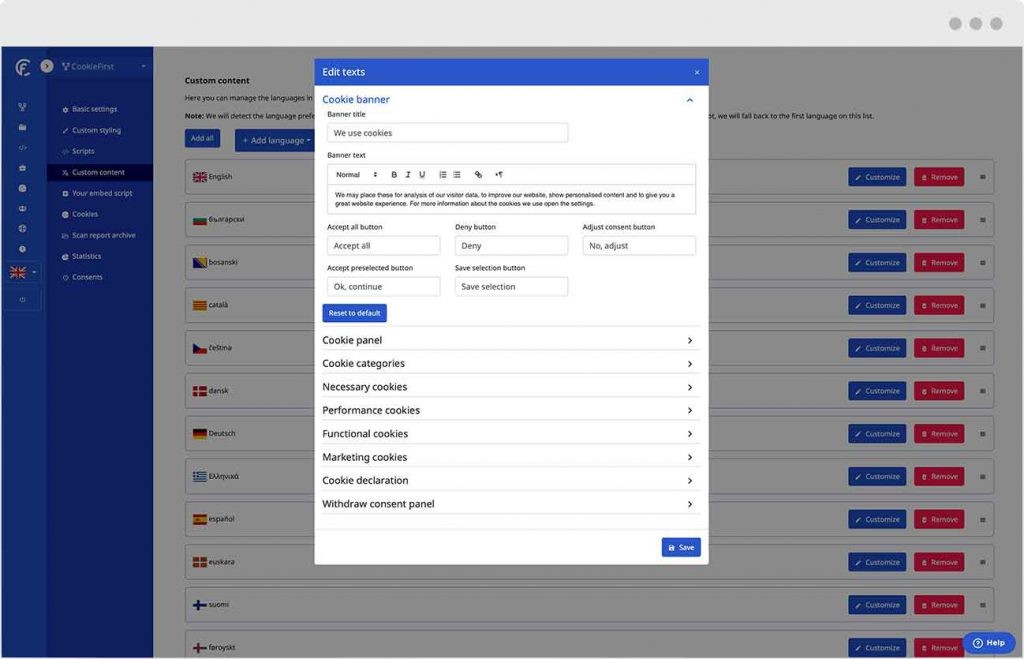Open Basic settings from the sidebar
1024x659 pixels.
(95, 108)
